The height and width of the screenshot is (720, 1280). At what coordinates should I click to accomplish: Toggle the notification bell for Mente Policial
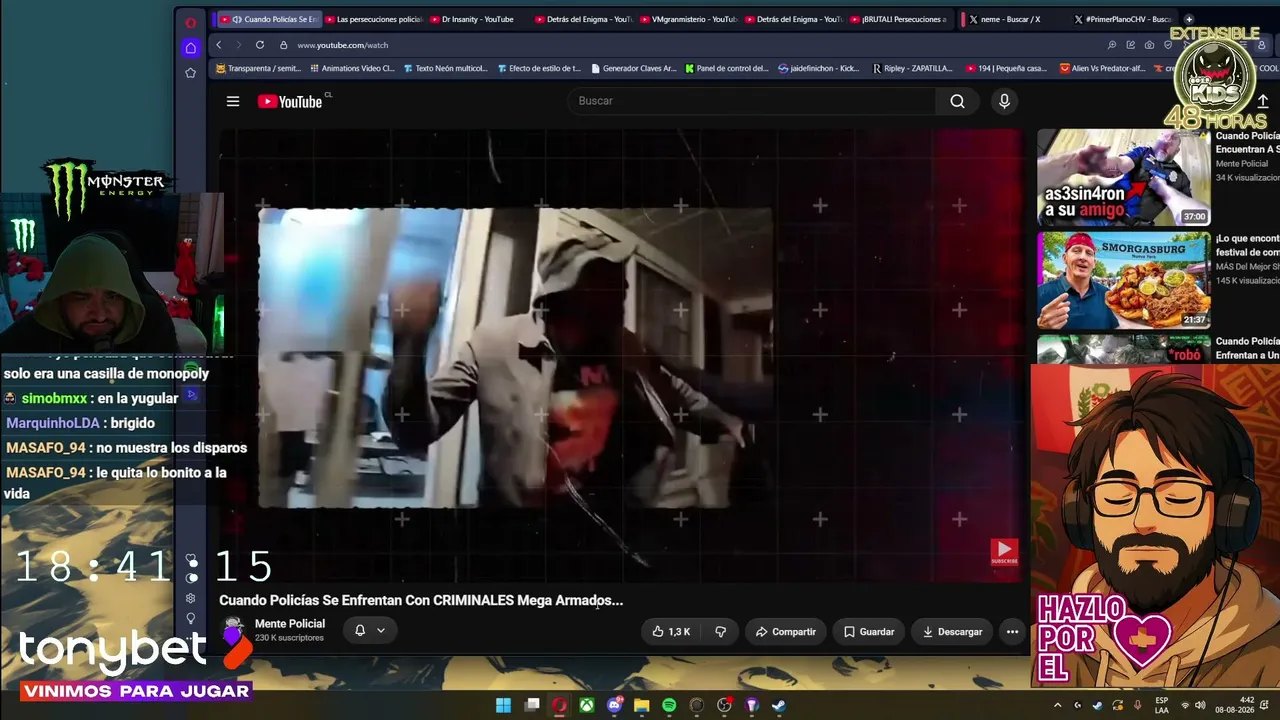[x=360, y=630]
